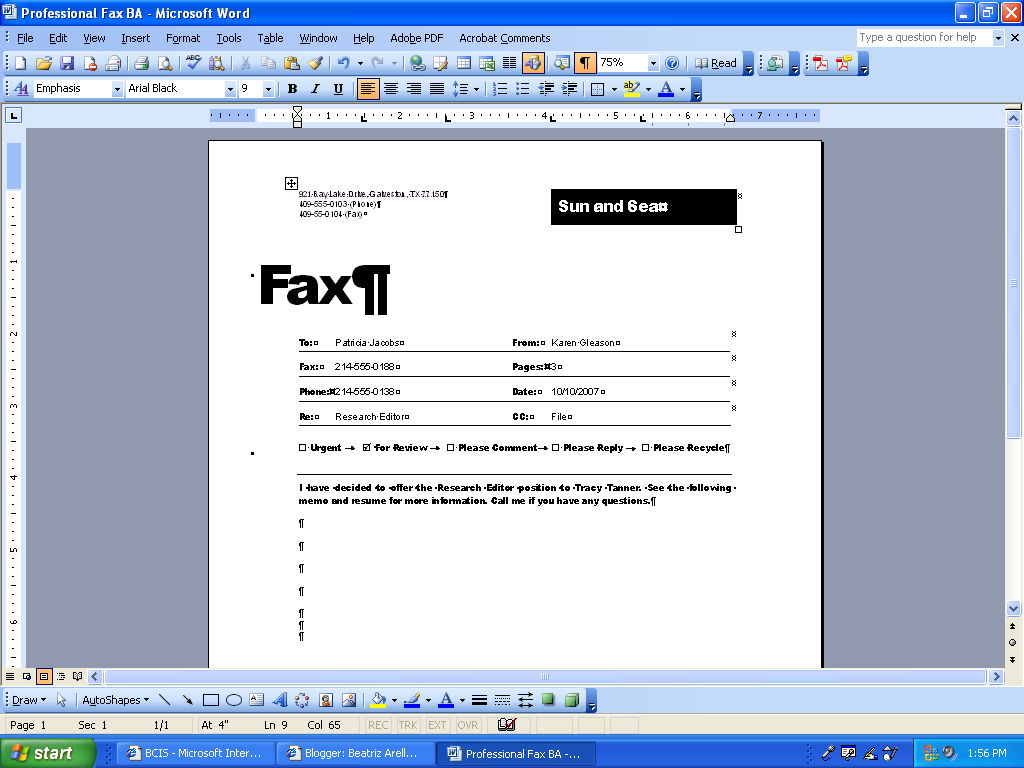Open the AutoShapes menu
This screenshot has height=768, width=1024.
115,700
